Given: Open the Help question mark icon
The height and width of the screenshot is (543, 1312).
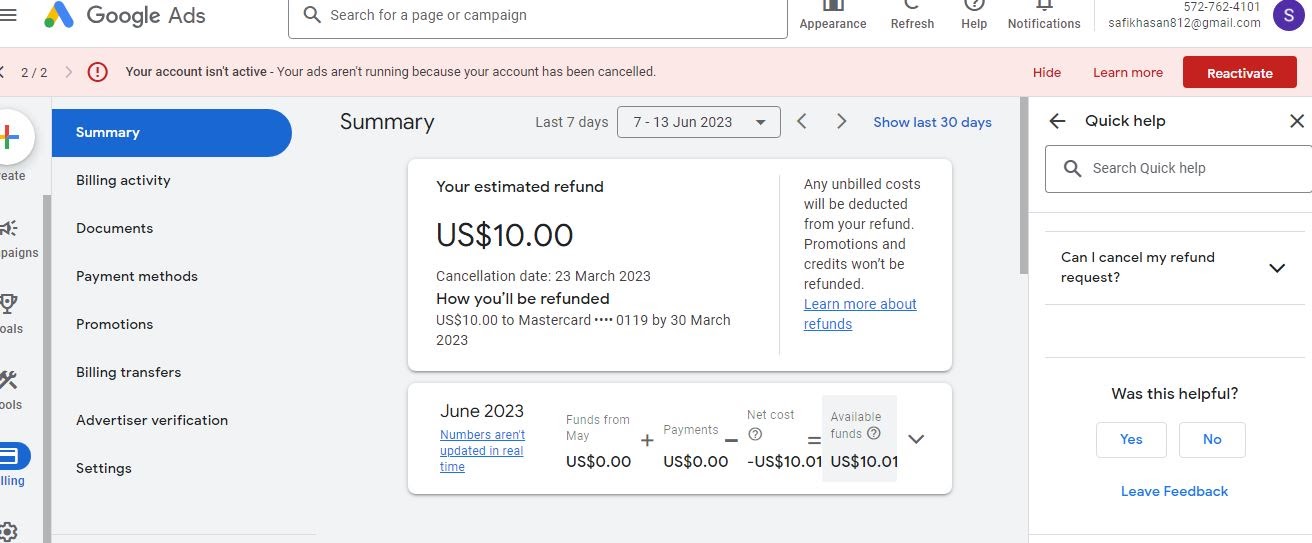Looking at the screenshot, I should [x=973, y=5].
